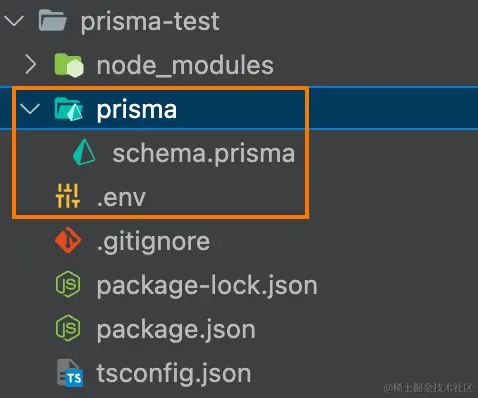Open the .gitignore file
Image resolution: width=478 pixels, height=398 pixels.
point(153,242)
